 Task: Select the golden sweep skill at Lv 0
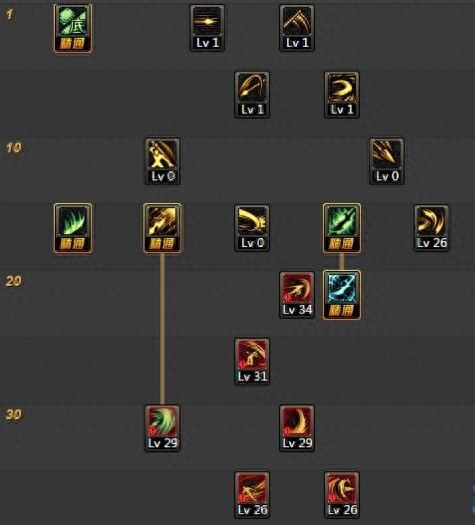point(252,228)
